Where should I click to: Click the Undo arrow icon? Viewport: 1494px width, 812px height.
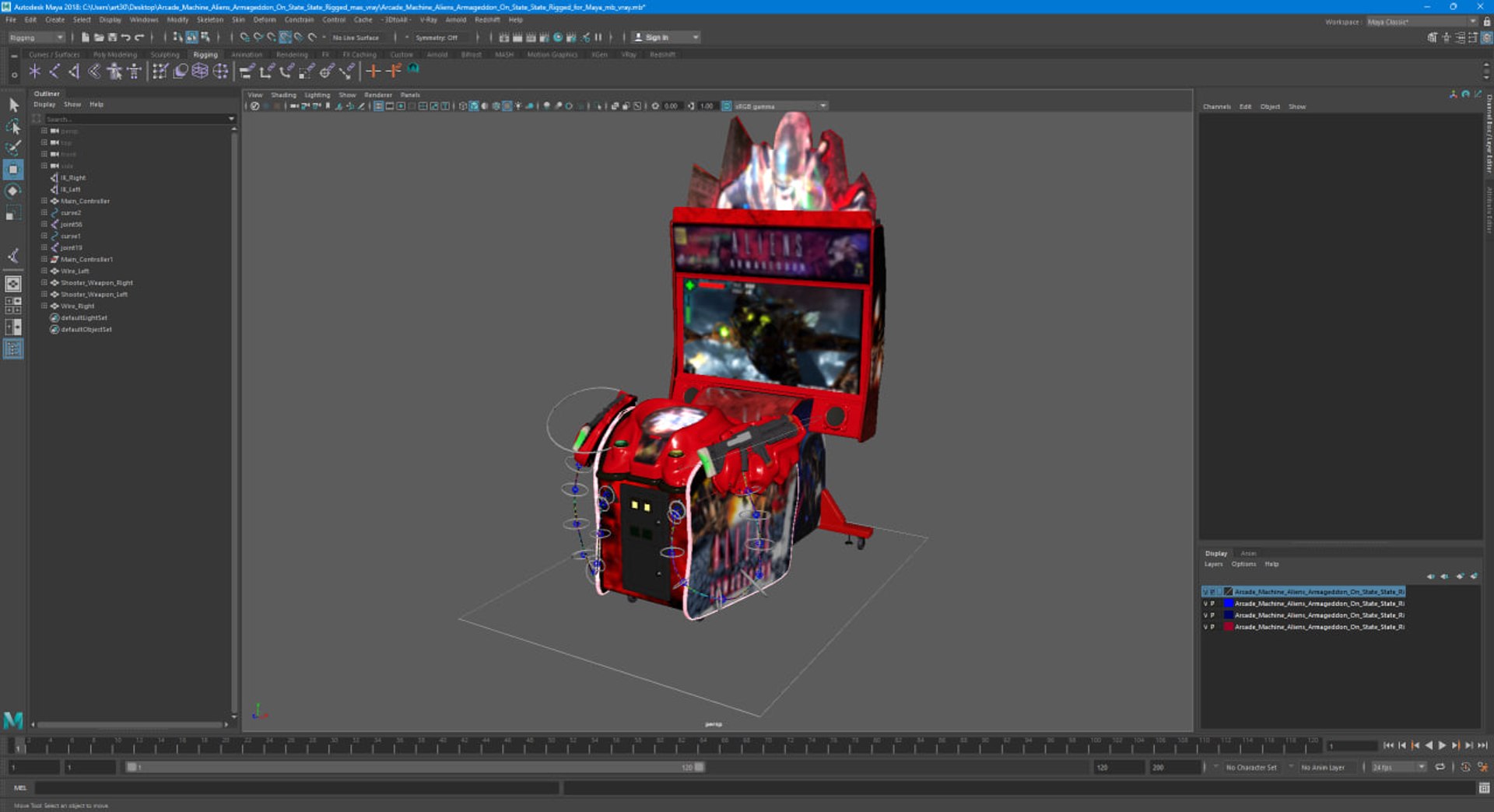tap(126, 37)
